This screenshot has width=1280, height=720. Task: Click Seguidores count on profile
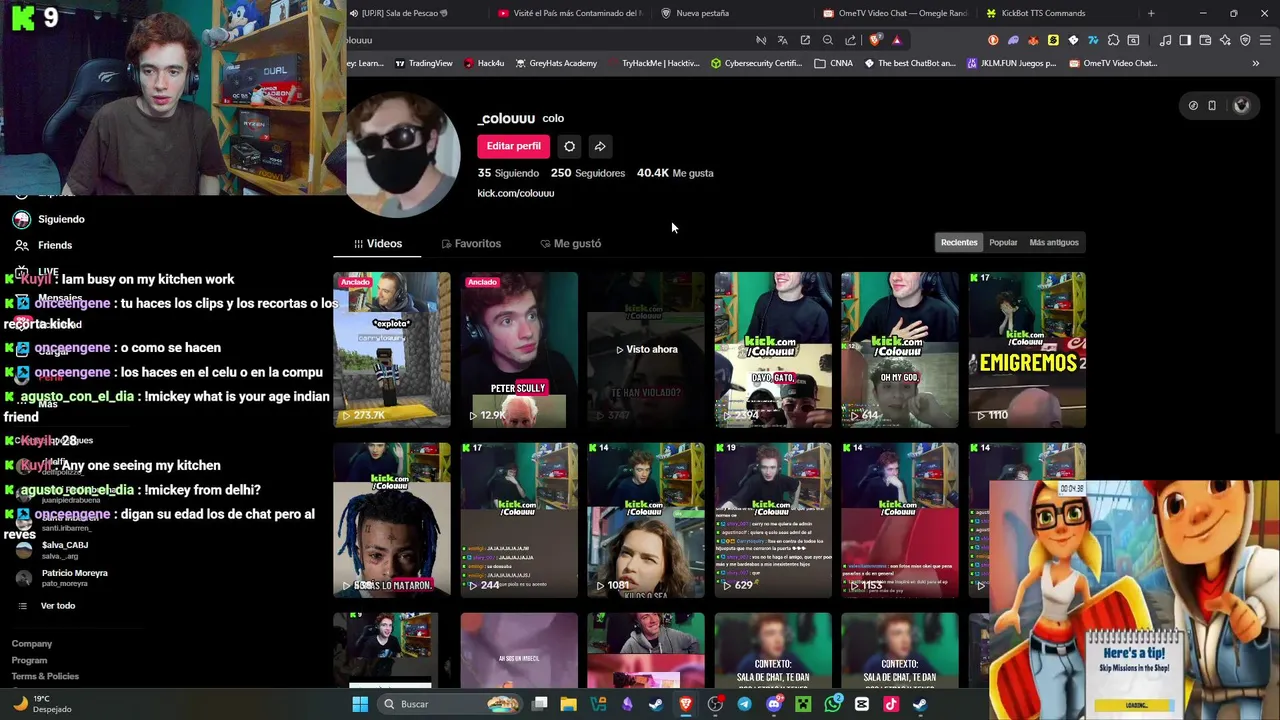tap(588, 173)
